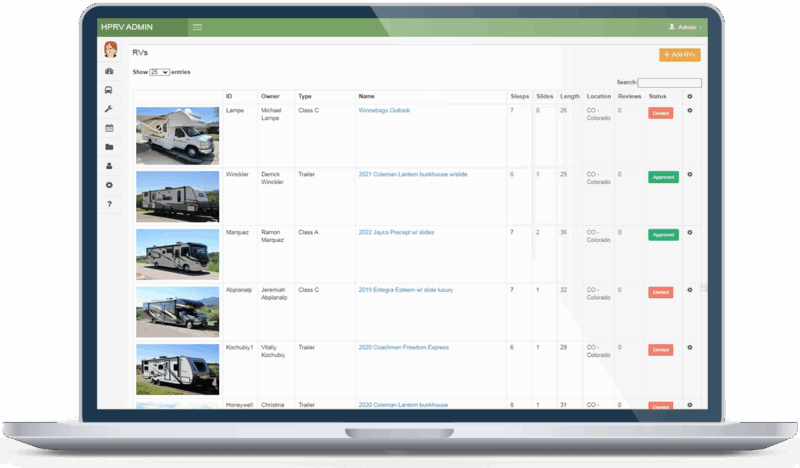Sort table by Status column header

[658, 96]
